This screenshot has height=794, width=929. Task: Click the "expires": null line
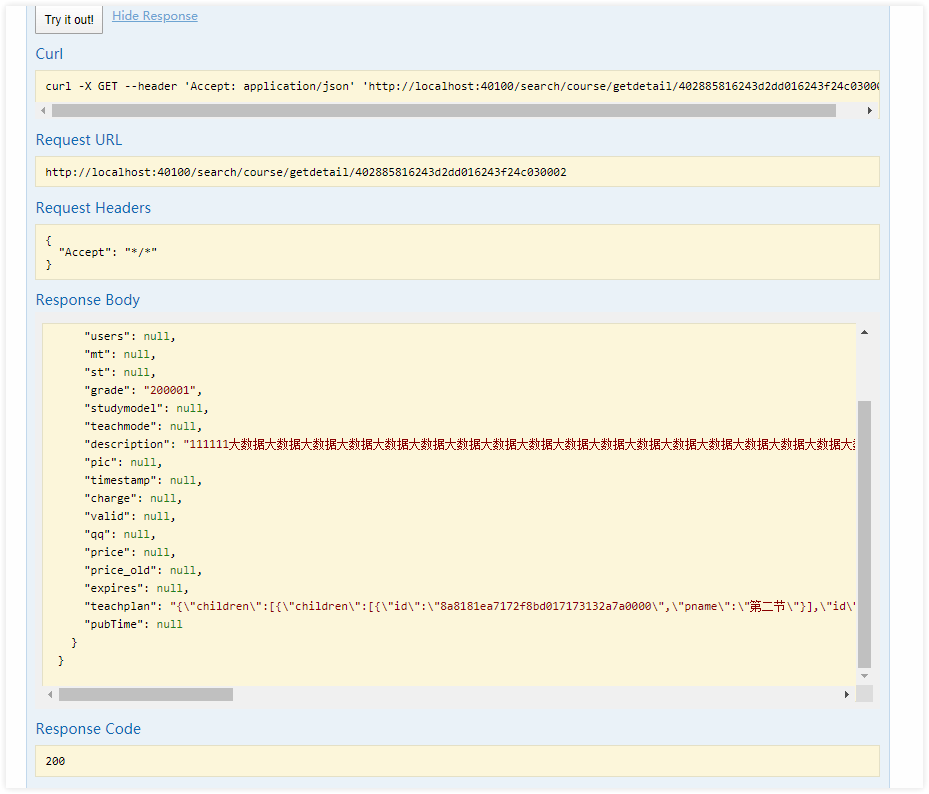tap(136, 588)
